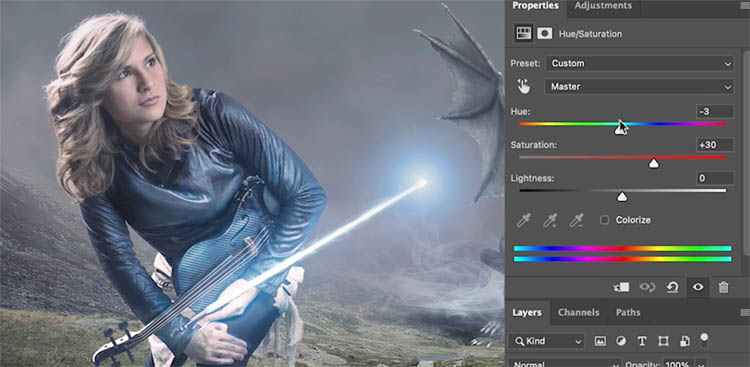
Task: Switch to the Channels tab
Action: (x=578, y=312)
